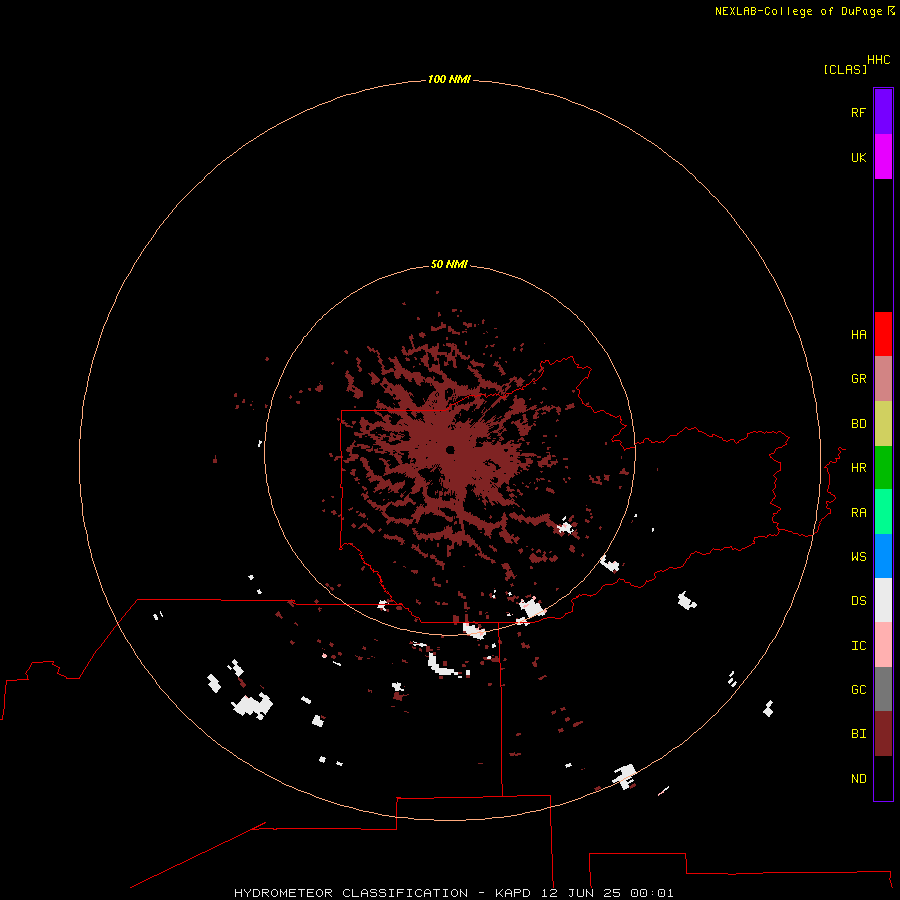This screenshot has height=900, width=900.
Task: Click the GC legend label
Action: pos(858,690)
